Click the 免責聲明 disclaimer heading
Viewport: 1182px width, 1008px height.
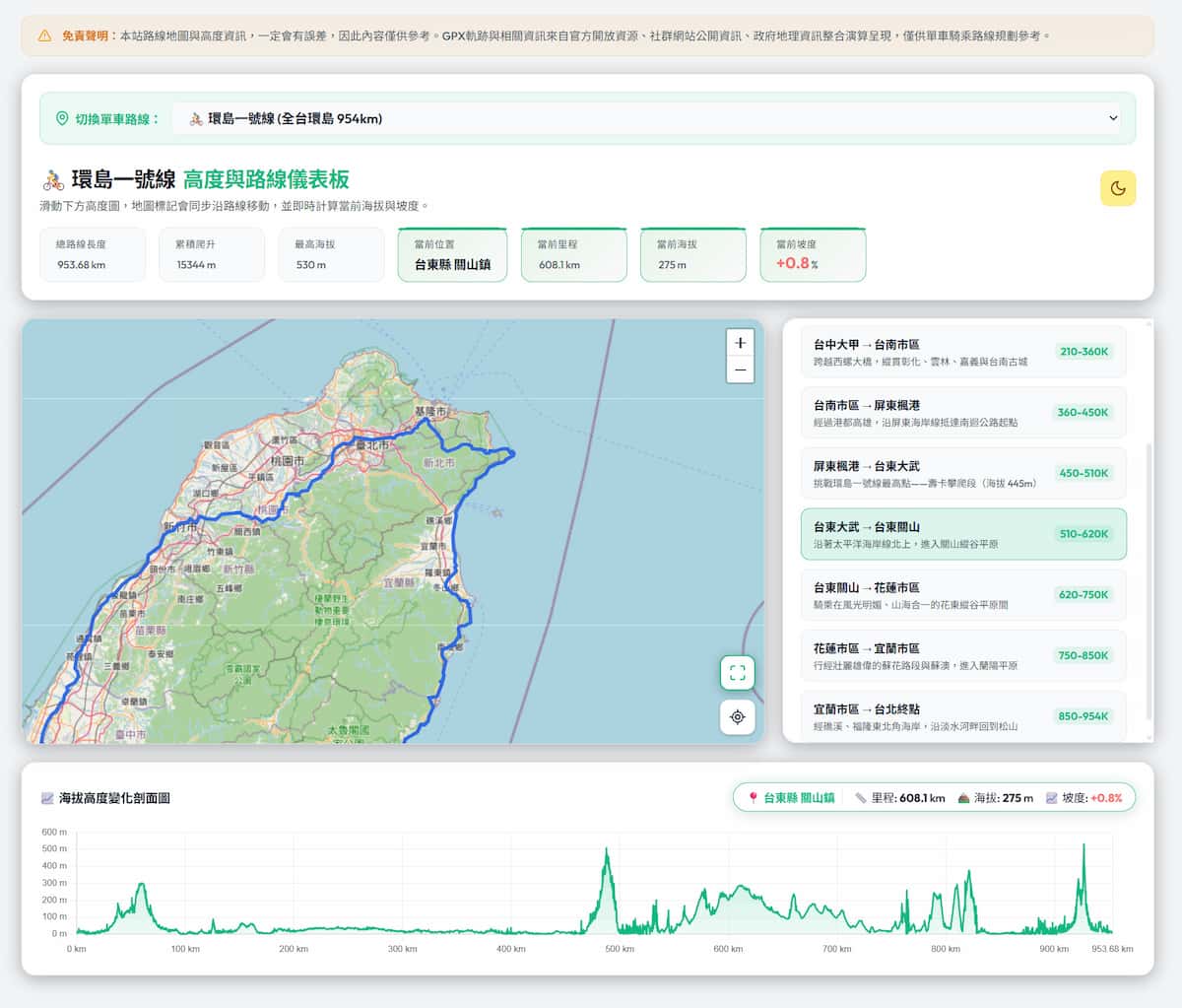tap(85, 35)
